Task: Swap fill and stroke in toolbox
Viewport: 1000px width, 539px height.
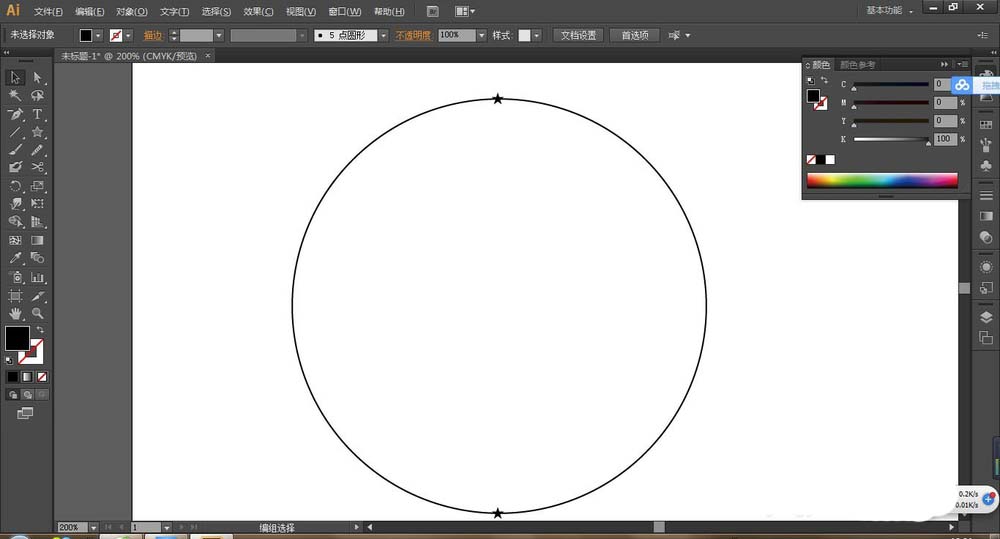Action: click(40, 329)
